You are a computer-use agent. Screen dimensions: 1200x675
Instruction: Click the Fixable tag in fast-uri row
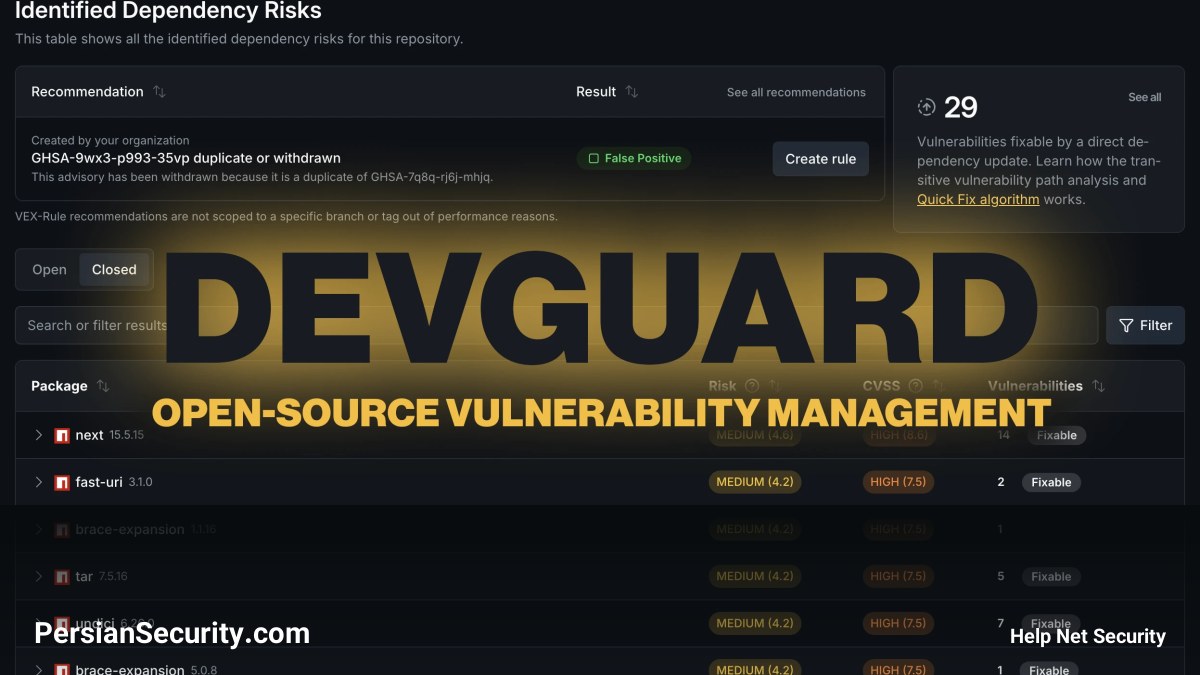tap(1051, 482)
